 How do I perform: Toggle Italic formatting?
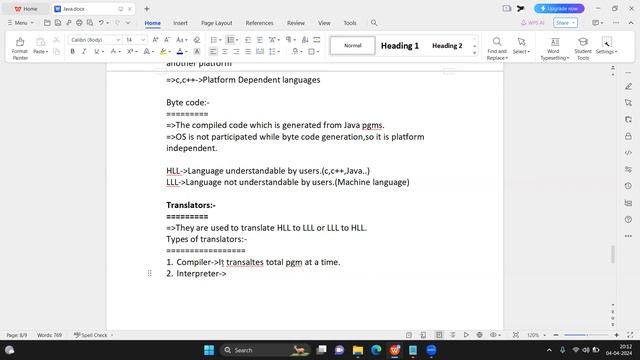84,51
